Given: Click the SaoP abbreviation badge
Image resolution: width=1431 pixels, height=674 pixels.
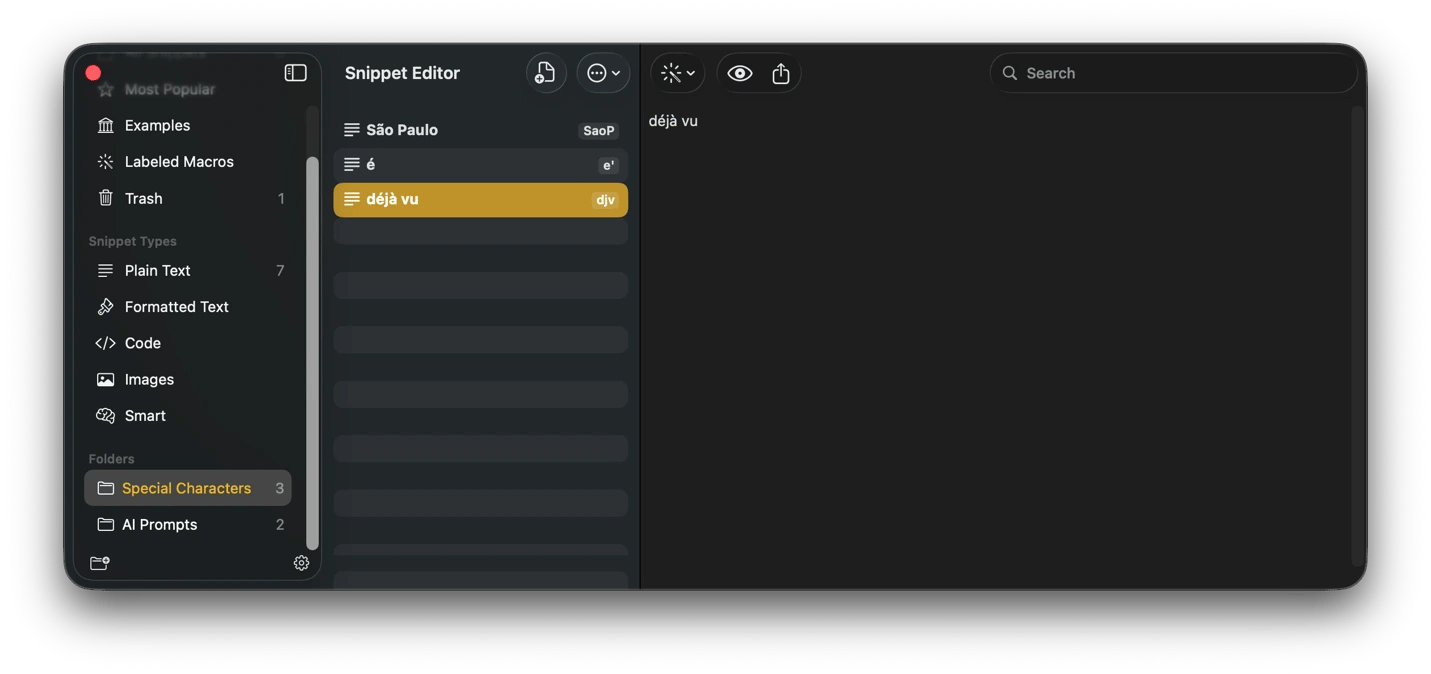Looking at the screenshot, I should click(x=599, y=131).
